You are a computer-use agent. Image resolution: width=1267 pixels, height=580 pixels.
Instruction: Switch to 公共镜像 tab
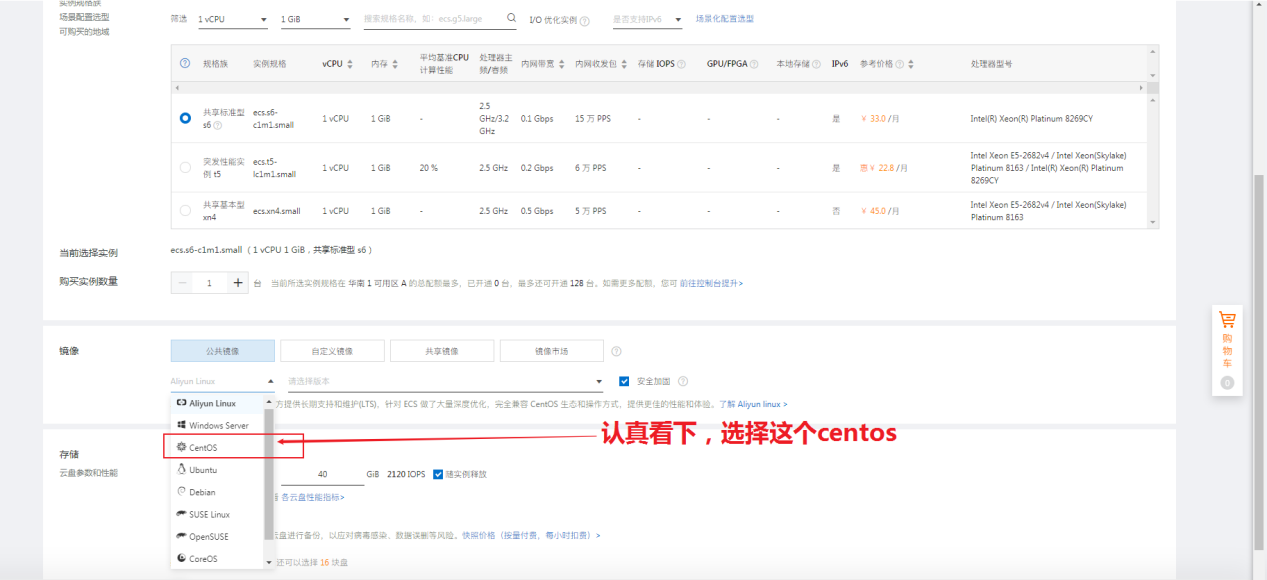click(223, 351)
